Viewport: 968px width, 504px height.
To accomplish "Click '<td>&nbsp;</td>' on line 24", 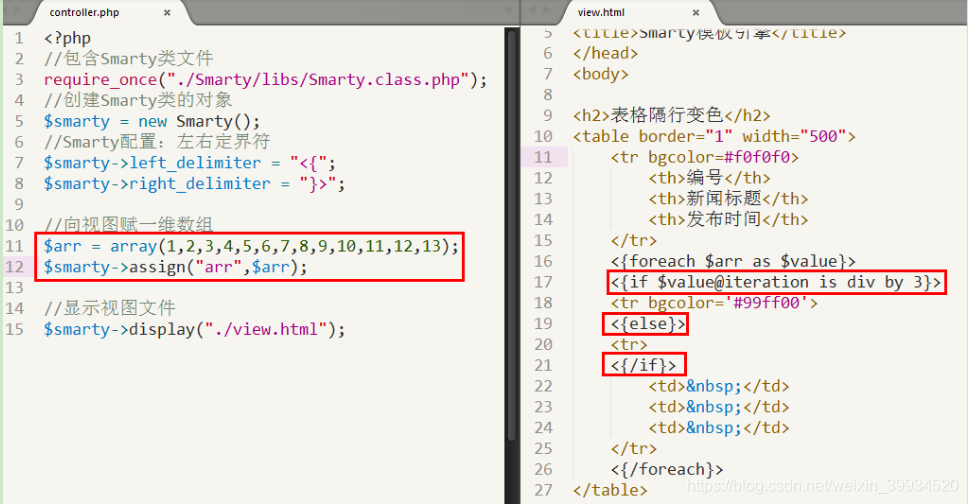I will click(719, 428).
